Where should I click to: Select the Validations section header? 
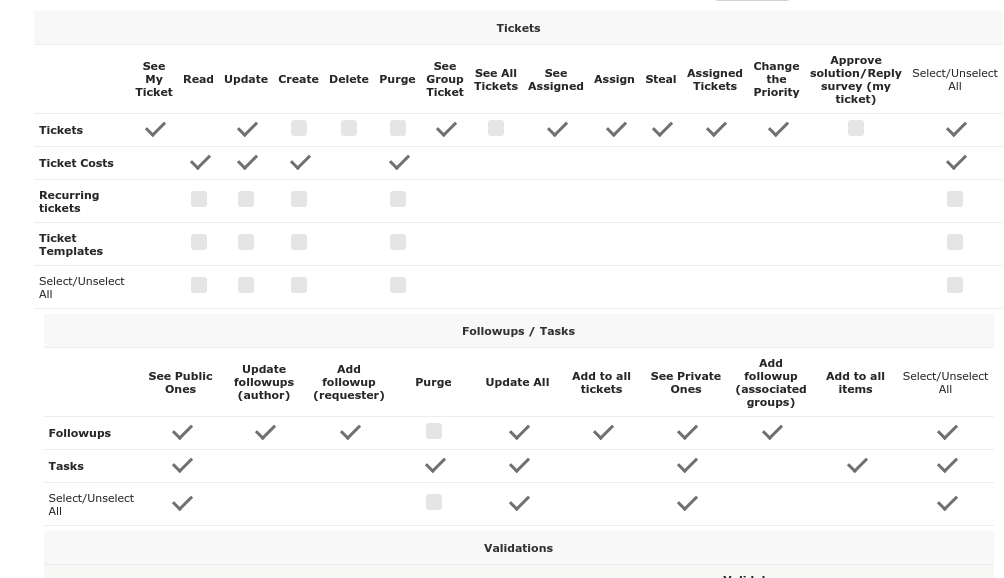click(x=518, y=547)
